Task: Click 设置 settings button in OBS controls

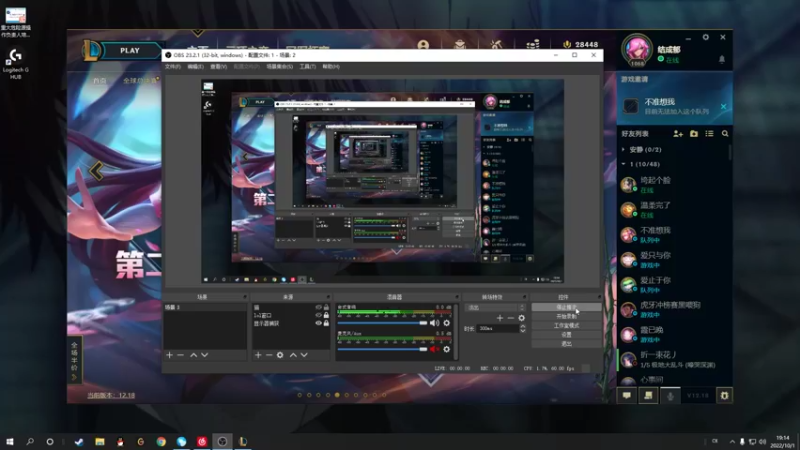Action: tap(566, 335)
